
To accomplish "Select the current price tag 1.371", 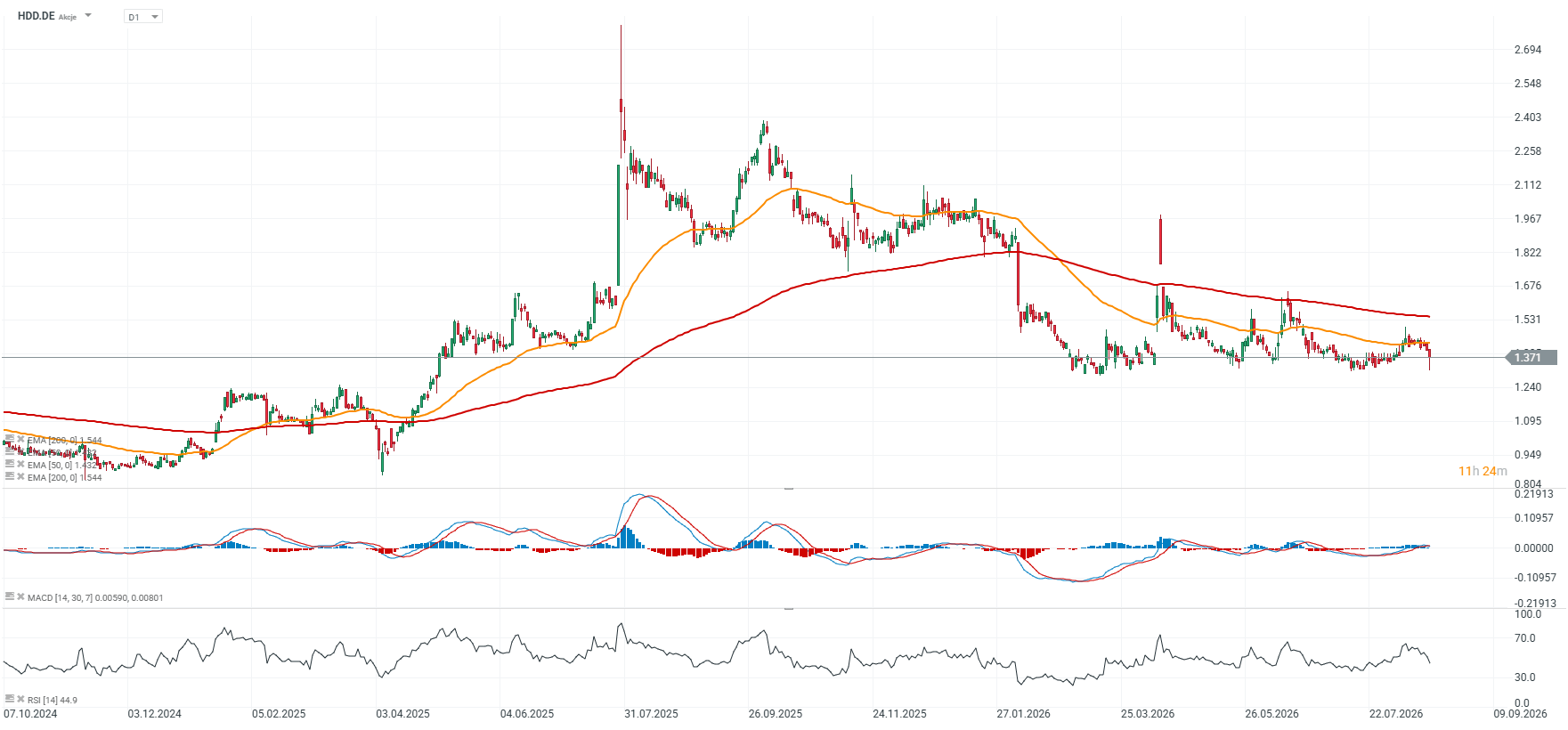I will pyautogui.click(x=1531, y=357).
